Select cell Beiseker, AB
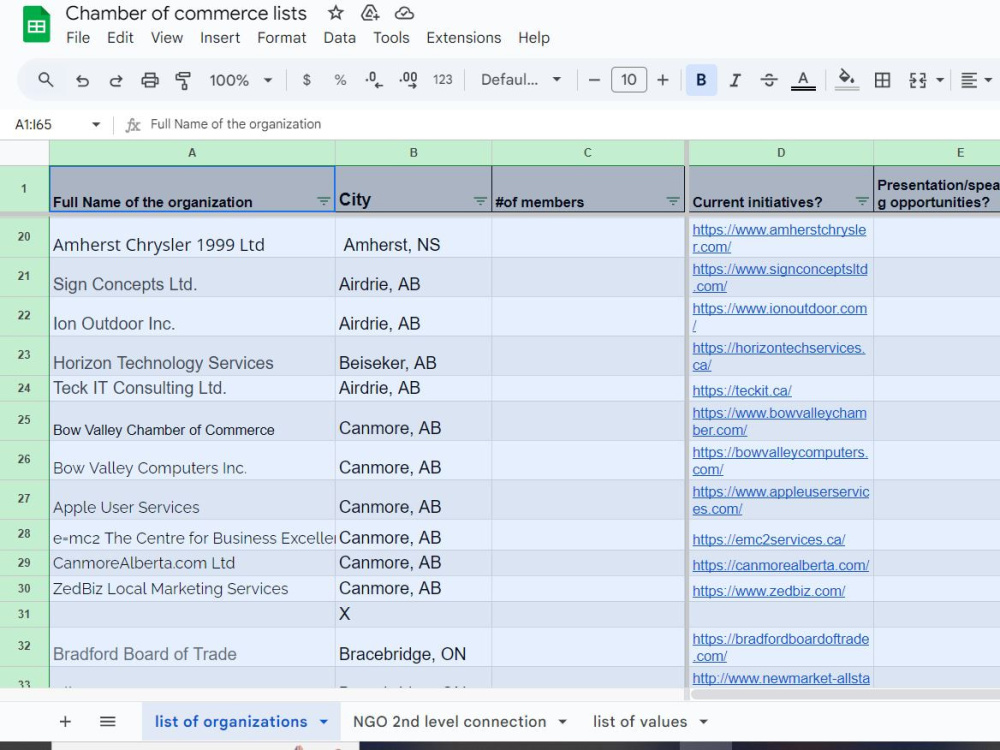Image resolution: width=1000 pixels, height=750 pixels. 413,356
